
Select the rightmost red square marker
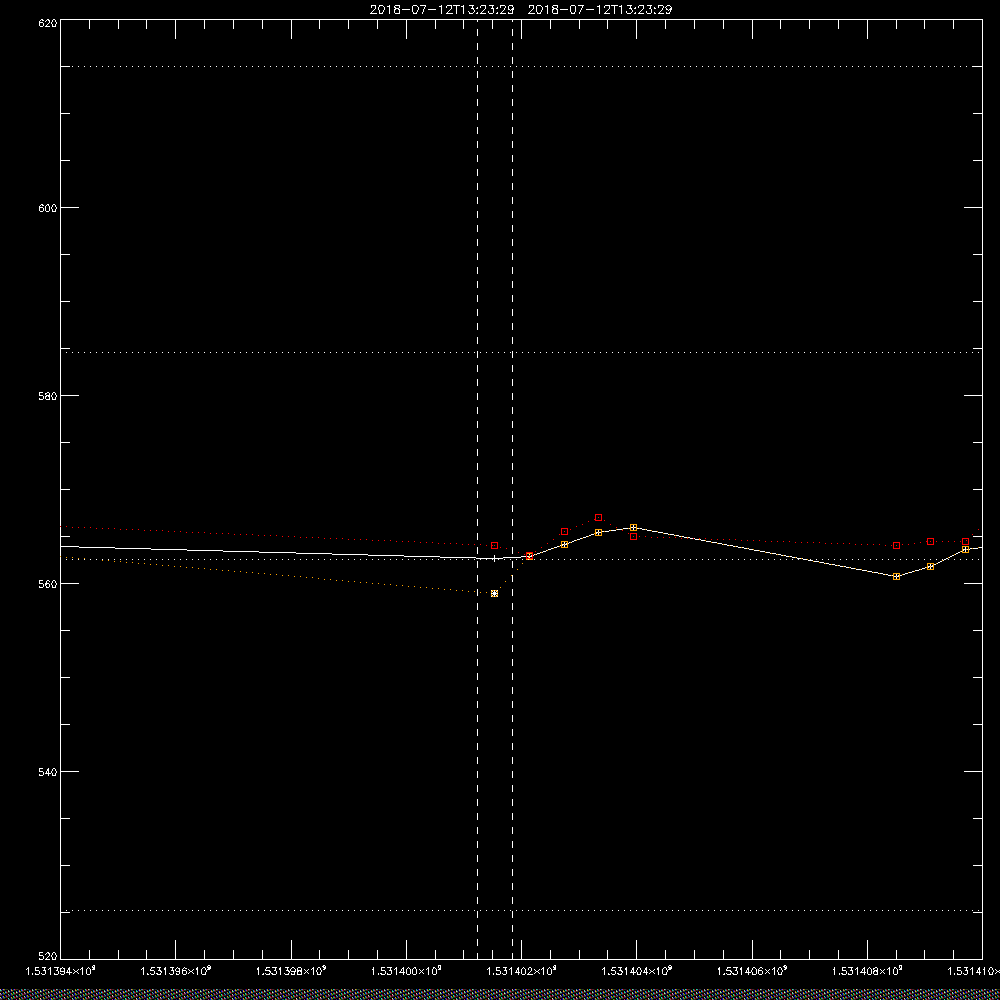coord(965,541)
